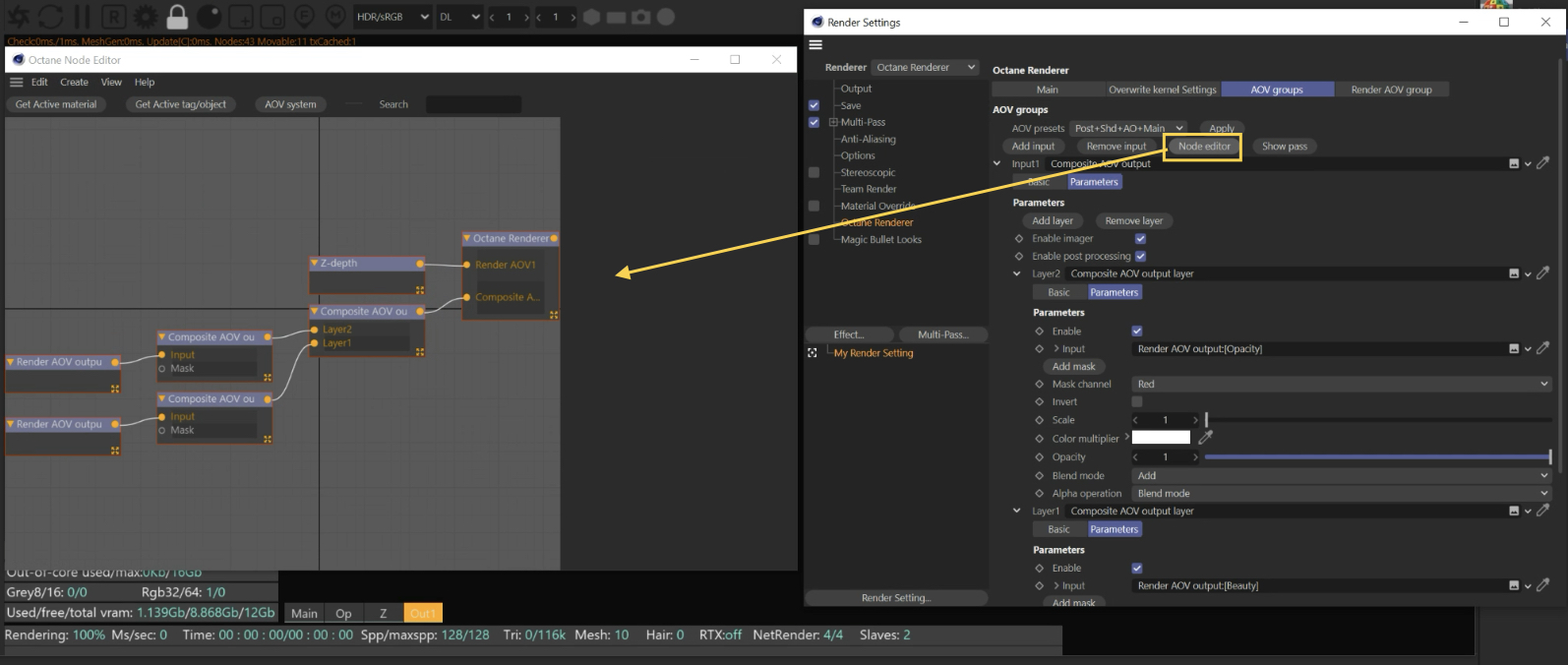
Task: Collapse the Input1 section arrow
Action: tap(997, 164)
